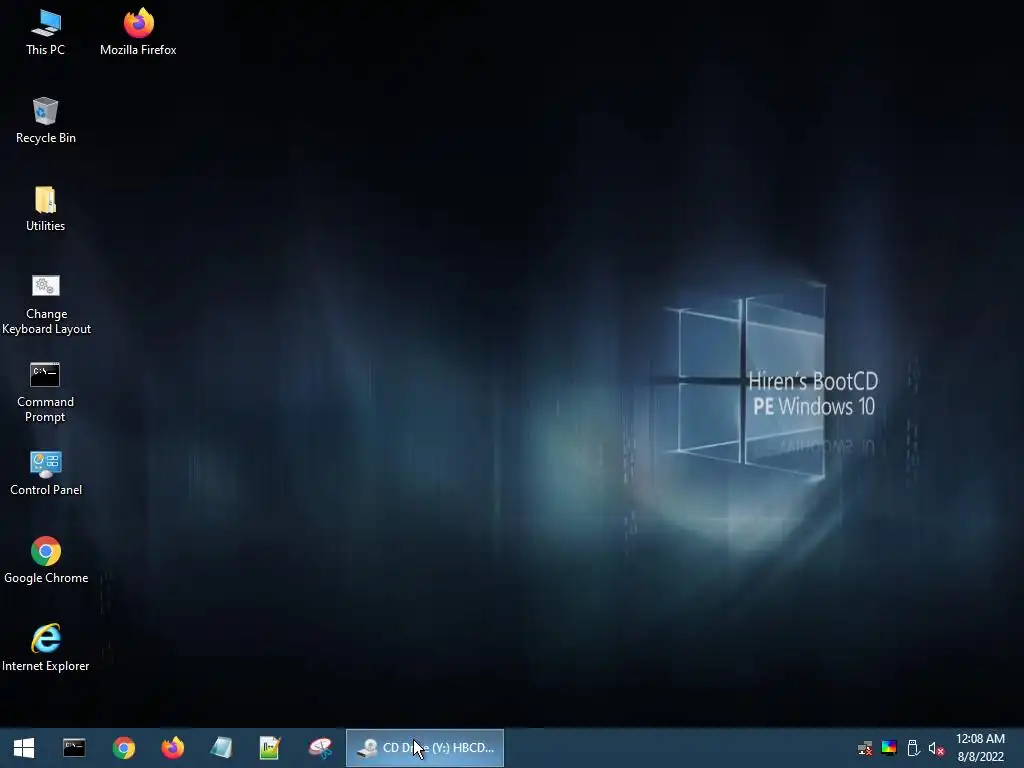Image resolution: width=1024 pixels, height=768 pixels.
Task: Click the network disconnected tray icon
Action: [x=865, y=748]
